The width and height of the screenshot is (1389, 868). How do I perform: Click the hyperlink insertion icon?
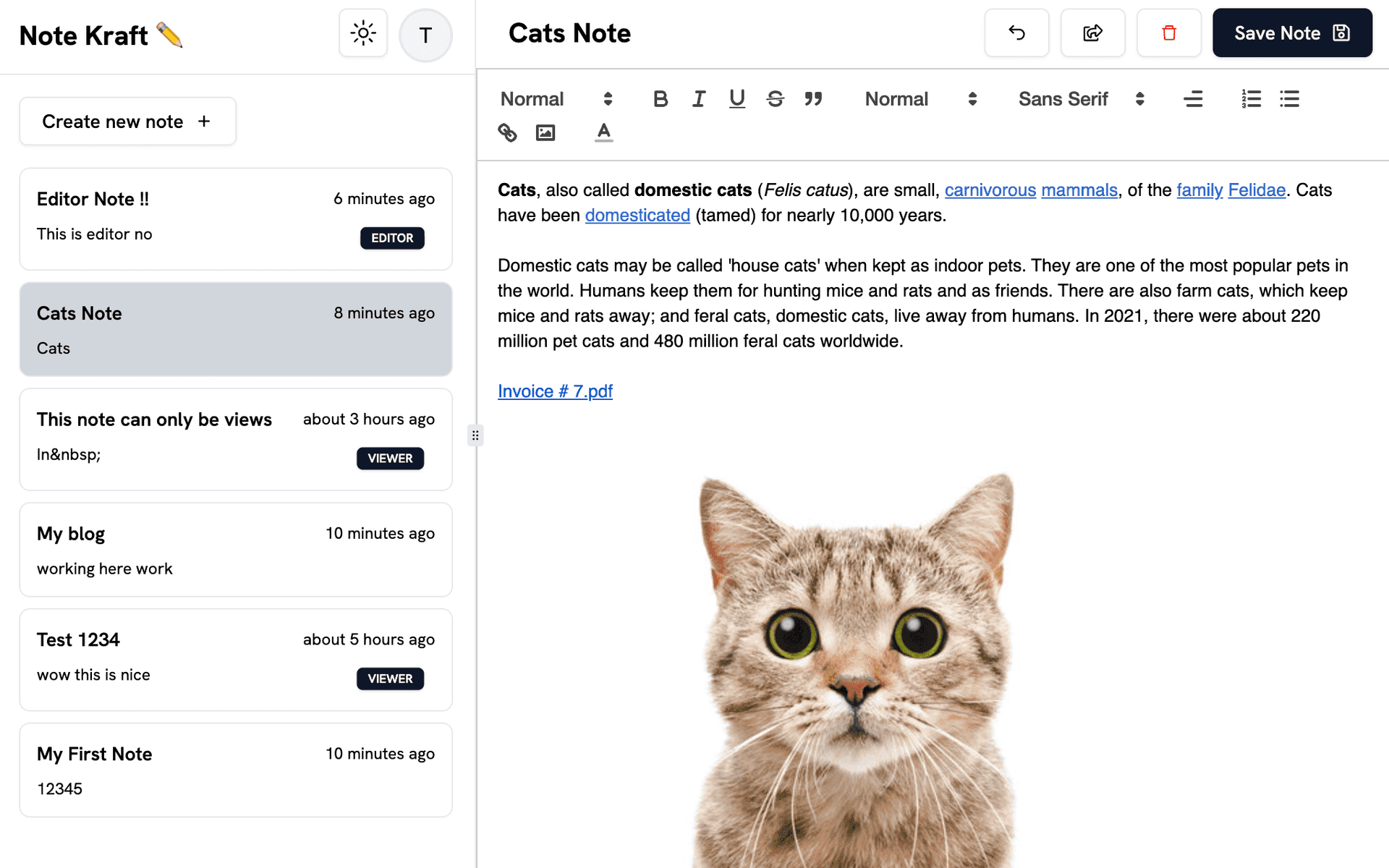[x=509, y=132]
